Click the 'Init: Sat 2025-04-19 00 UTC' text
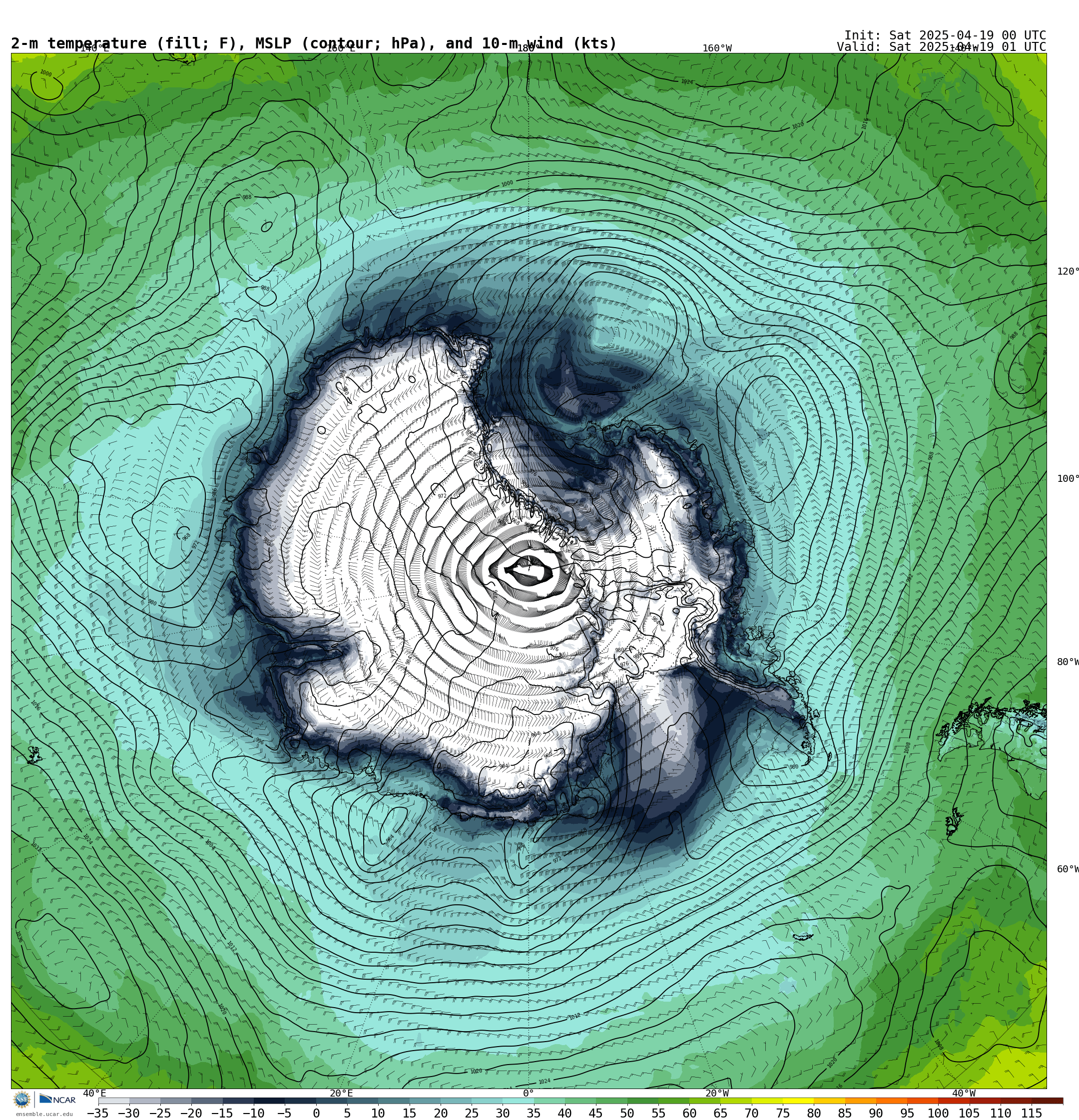 (x=945, y=35)
